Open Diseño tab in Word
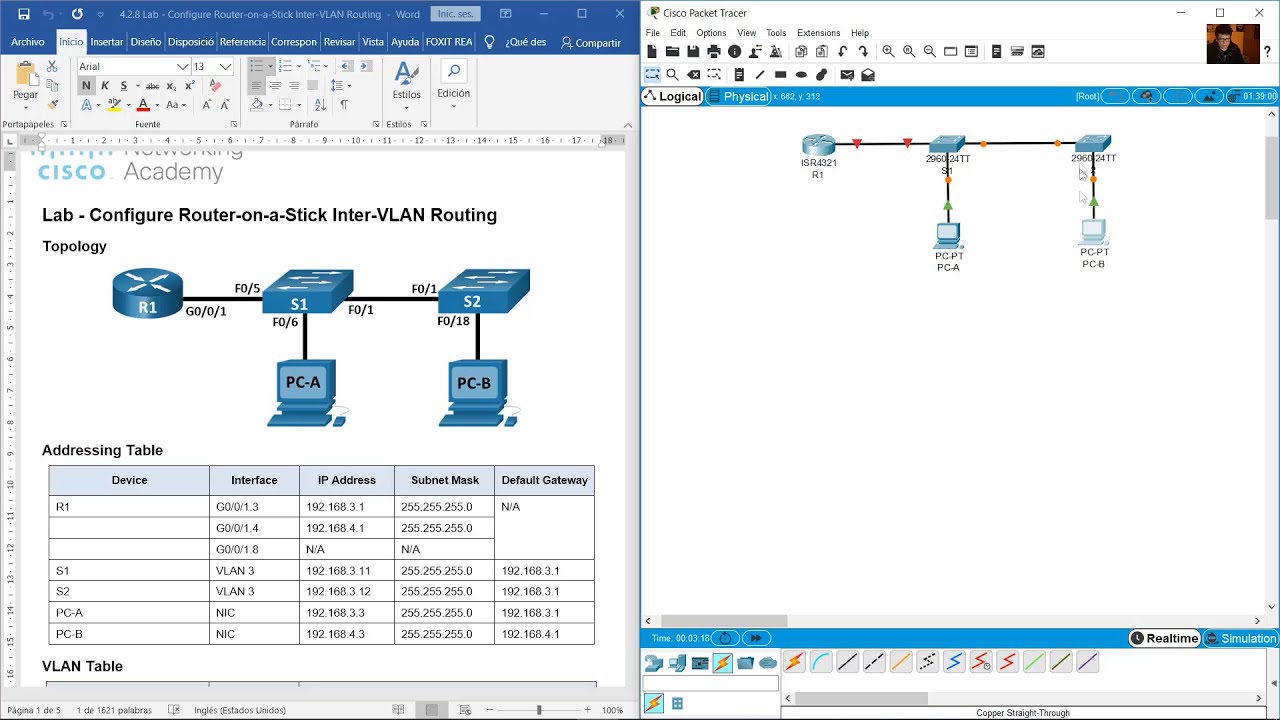1280x720 pixels. [x=145, y=42]
